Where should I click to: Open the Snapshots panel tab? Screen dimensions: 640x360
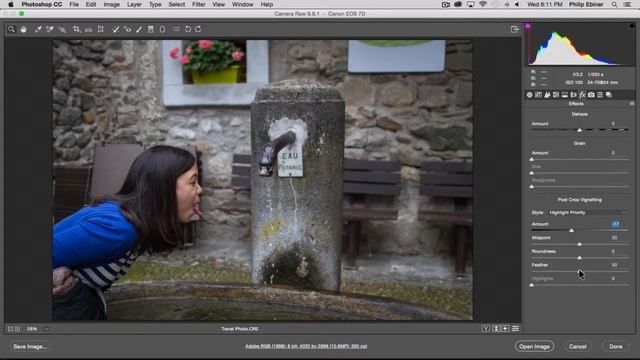(x=609, y=95)
